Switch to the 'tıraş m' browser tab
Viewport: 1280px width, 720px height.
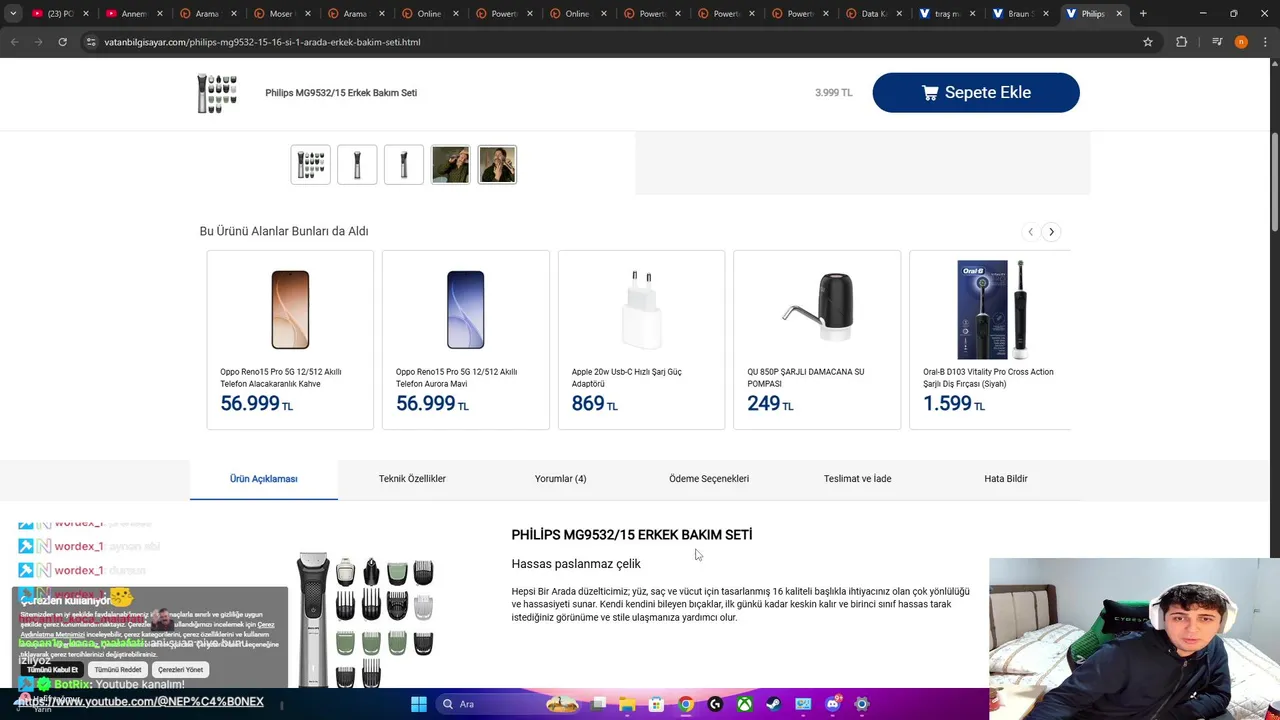pyautogui.click(x=948, y=14)
